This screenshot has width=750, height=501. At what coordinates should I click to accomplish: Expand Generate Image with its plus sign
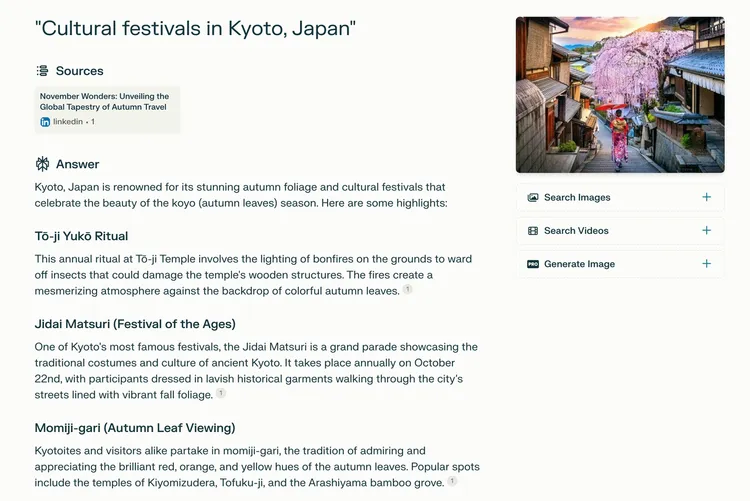(707, 264)
